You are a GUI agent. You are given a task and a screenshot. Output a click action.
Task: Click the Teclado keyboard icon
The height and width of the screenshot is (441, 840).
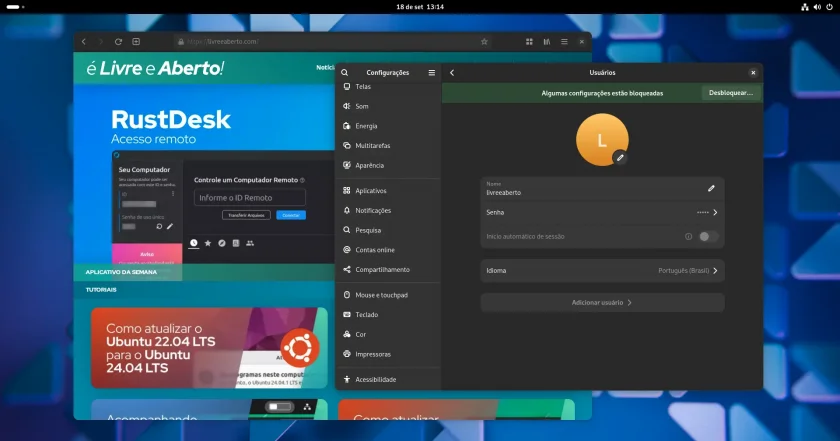347,315
